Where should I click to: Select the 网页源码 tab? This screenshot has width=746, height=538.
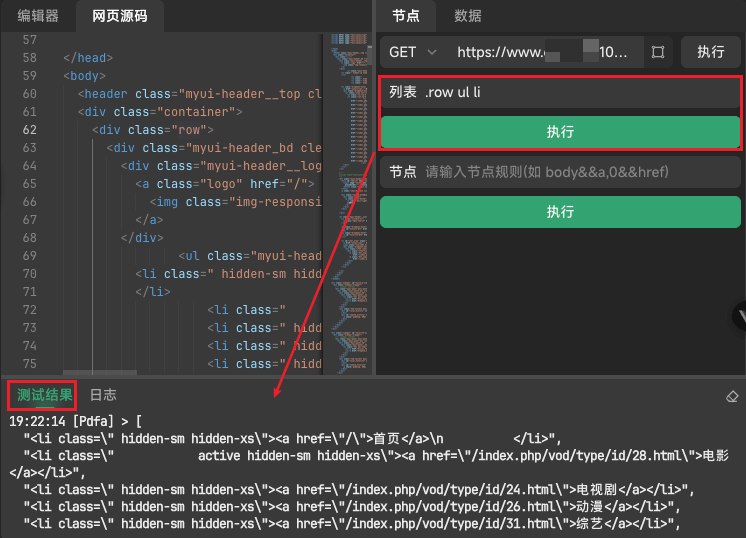[x=119, y=16]
